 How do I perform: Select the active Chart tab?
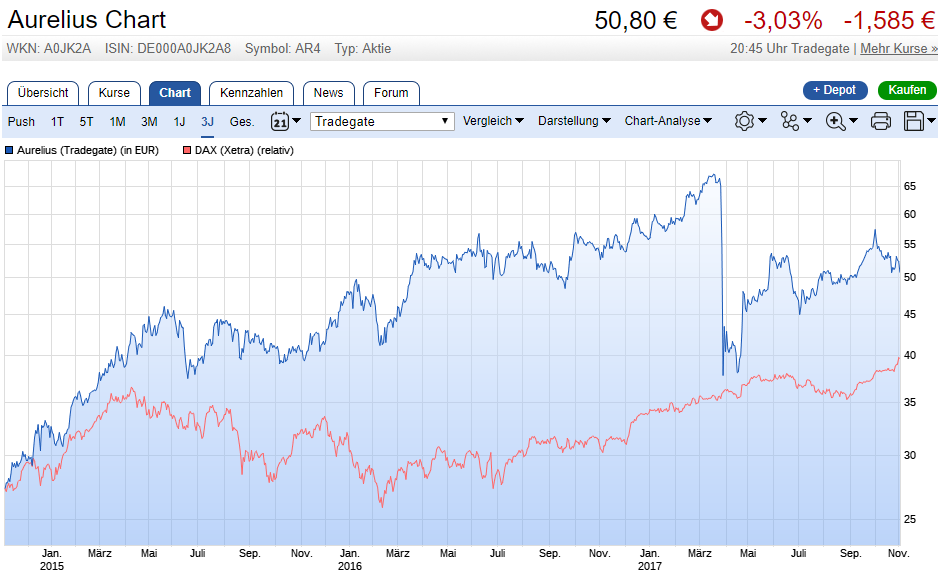point(175,93)
